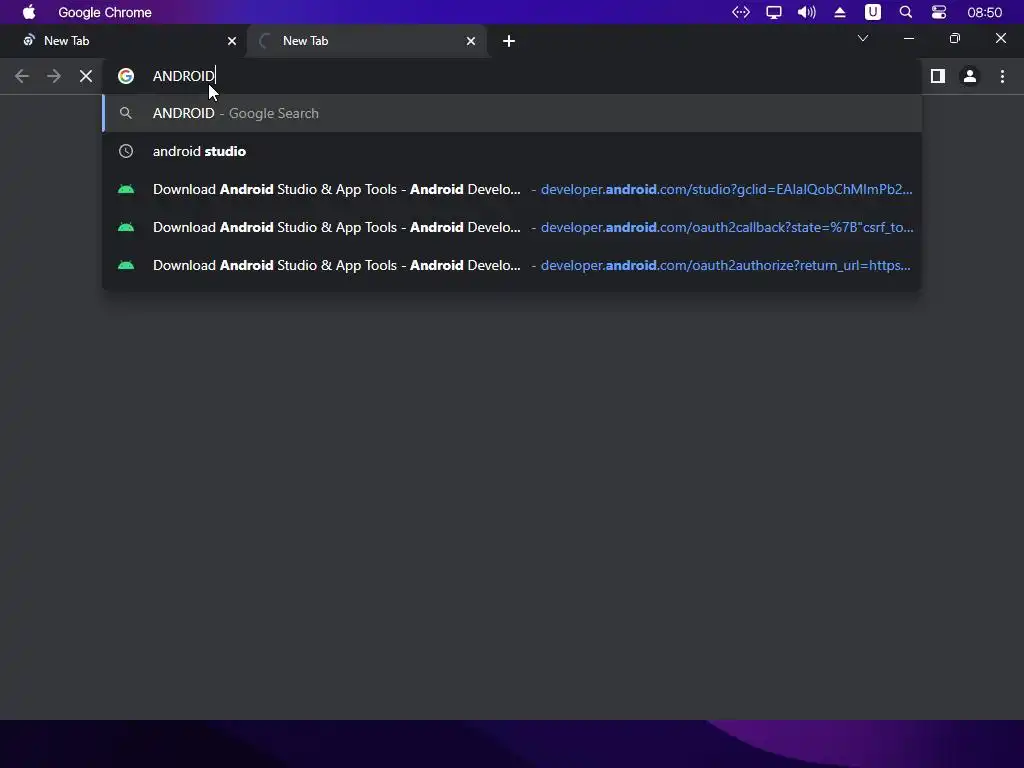
Task: Open Control Center icon
Action: pyautogui.click(x=938, y=12)
